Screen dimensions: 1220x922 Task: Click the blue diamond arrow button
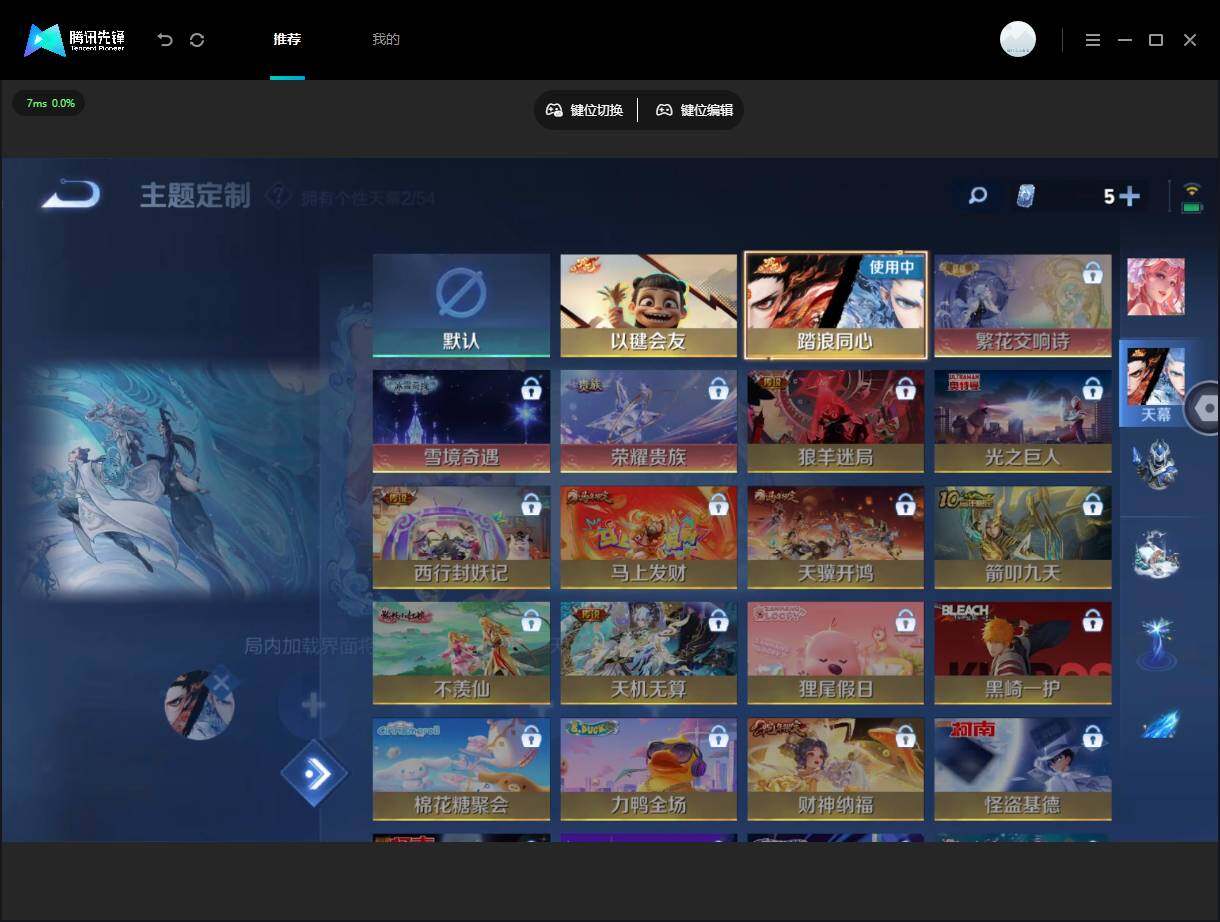[x=314, y=773]
